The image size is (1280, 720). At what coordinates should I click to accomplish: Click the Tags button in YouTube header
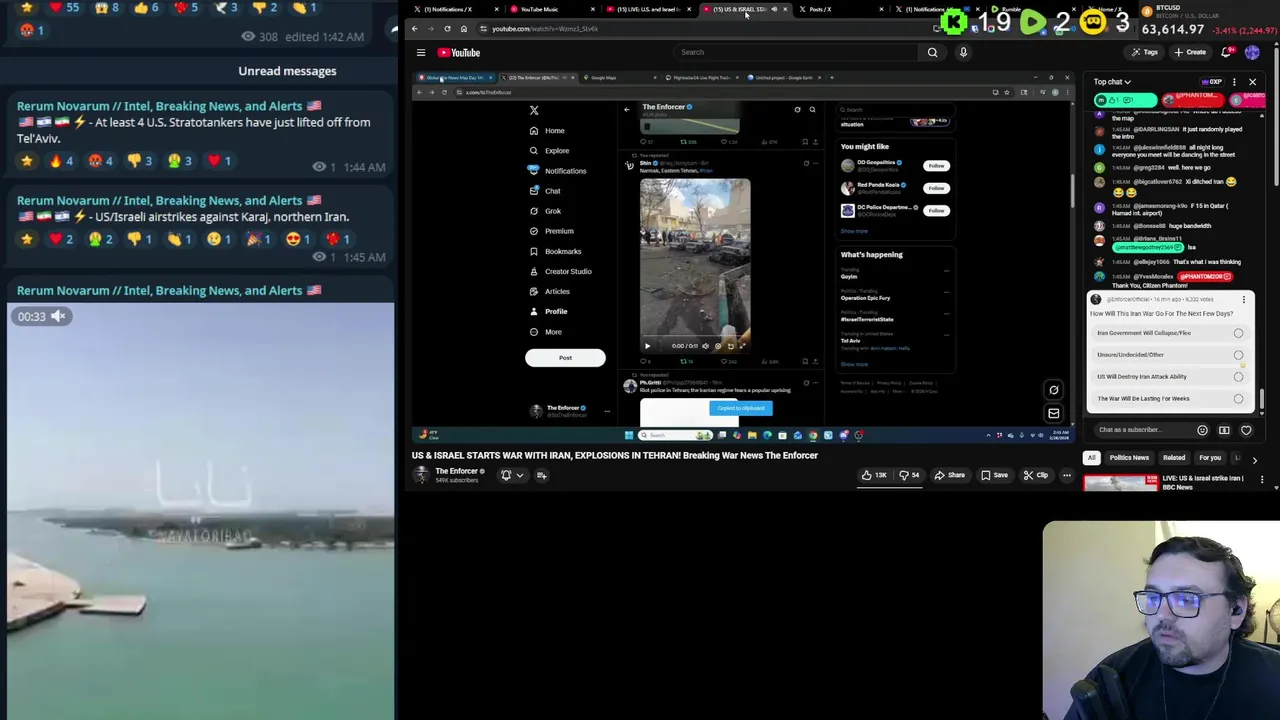[1144, 52]
